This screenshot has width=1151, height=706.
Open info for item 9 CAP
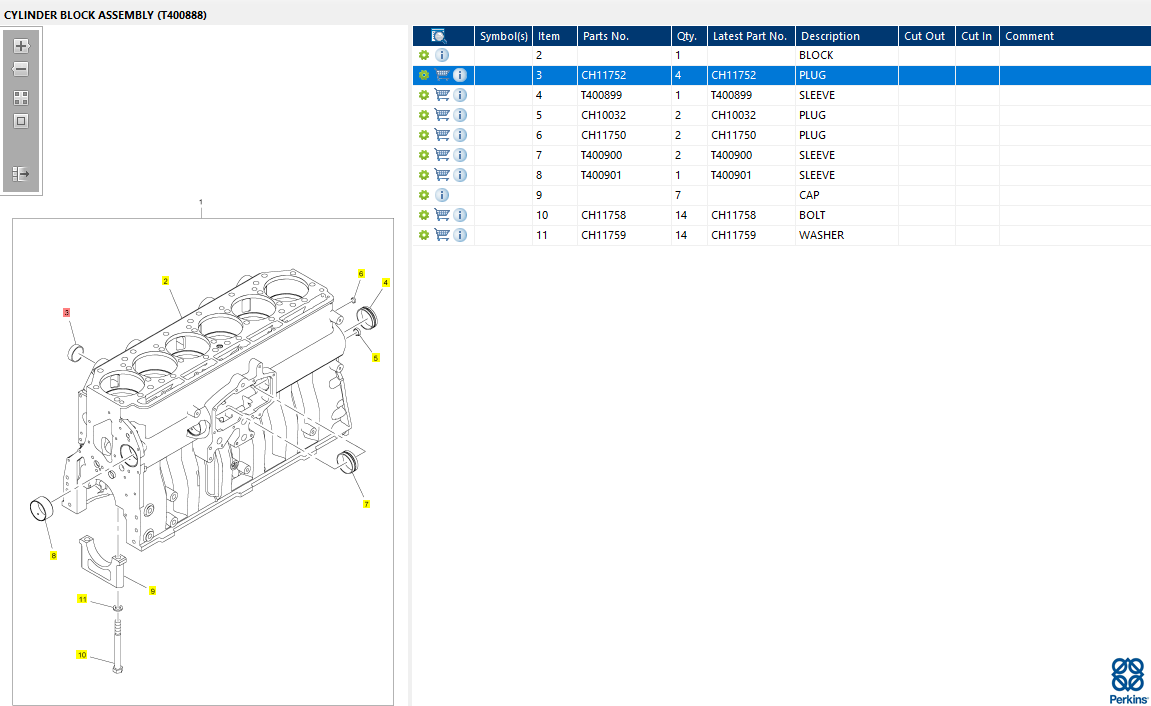coord(442,195)
